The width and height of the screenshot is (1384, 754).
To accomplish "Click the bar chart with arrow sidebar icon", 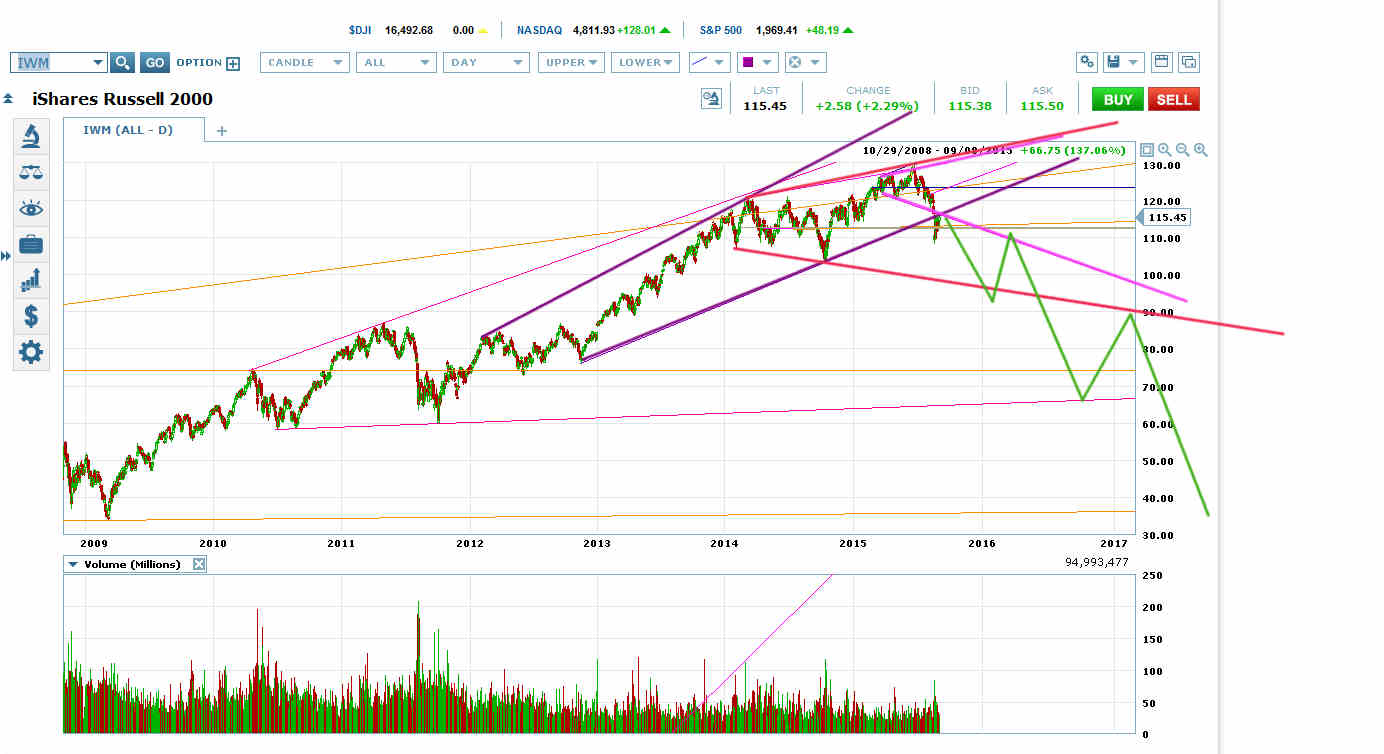I will [31, 280].
